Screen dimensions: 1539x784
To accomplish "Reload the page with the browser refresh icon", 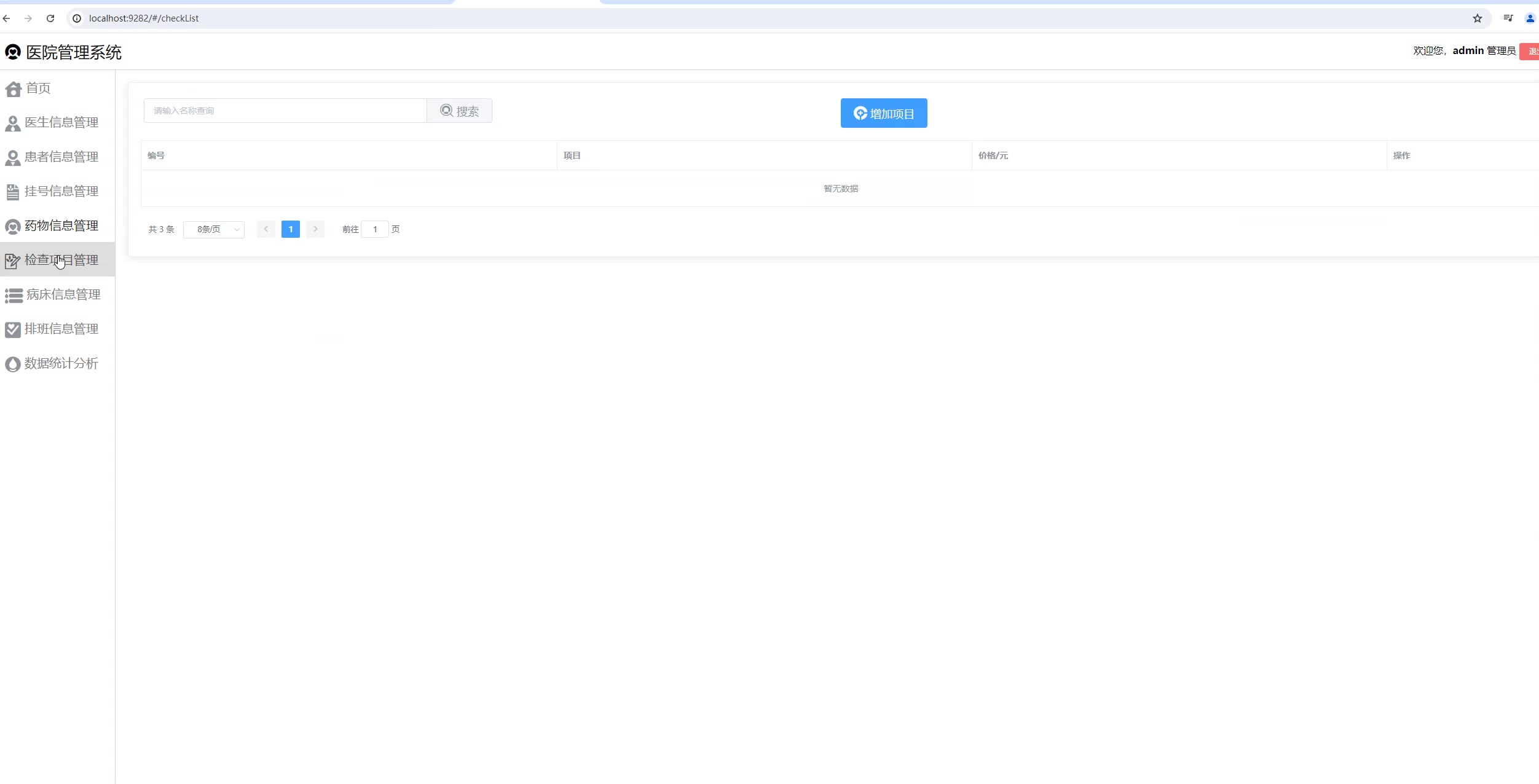I will (x=50, y=18).
